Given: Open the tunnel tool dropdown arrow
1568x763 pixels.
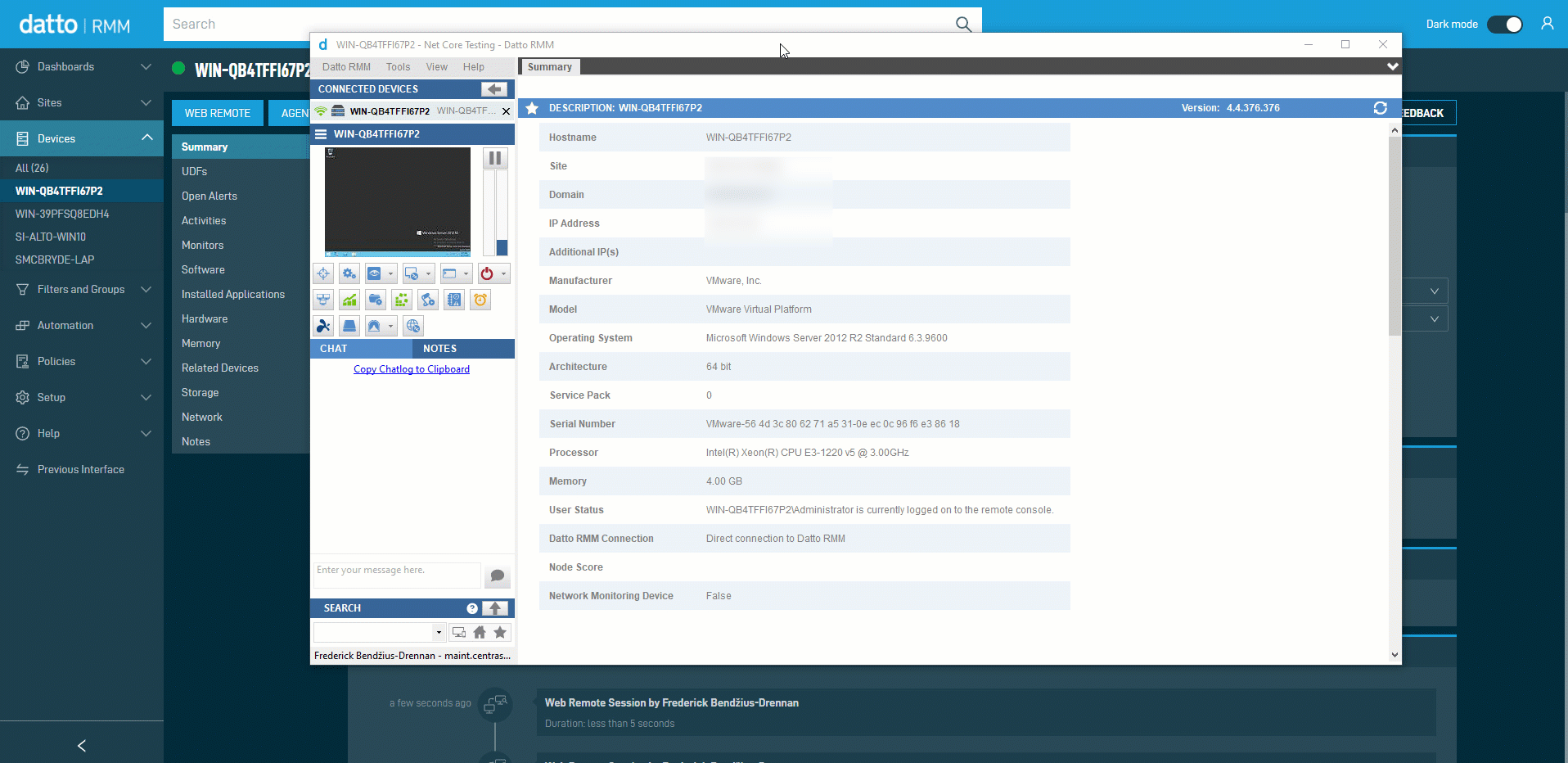Looking at the screenshot, I should tap(391, 326).
